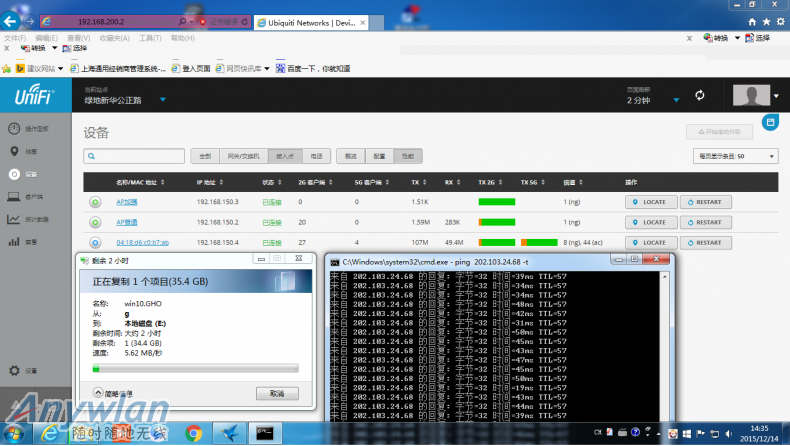Open the statistics line-chart icon in sidebar
Screen dimensions: 790x446
pos(14,219)
